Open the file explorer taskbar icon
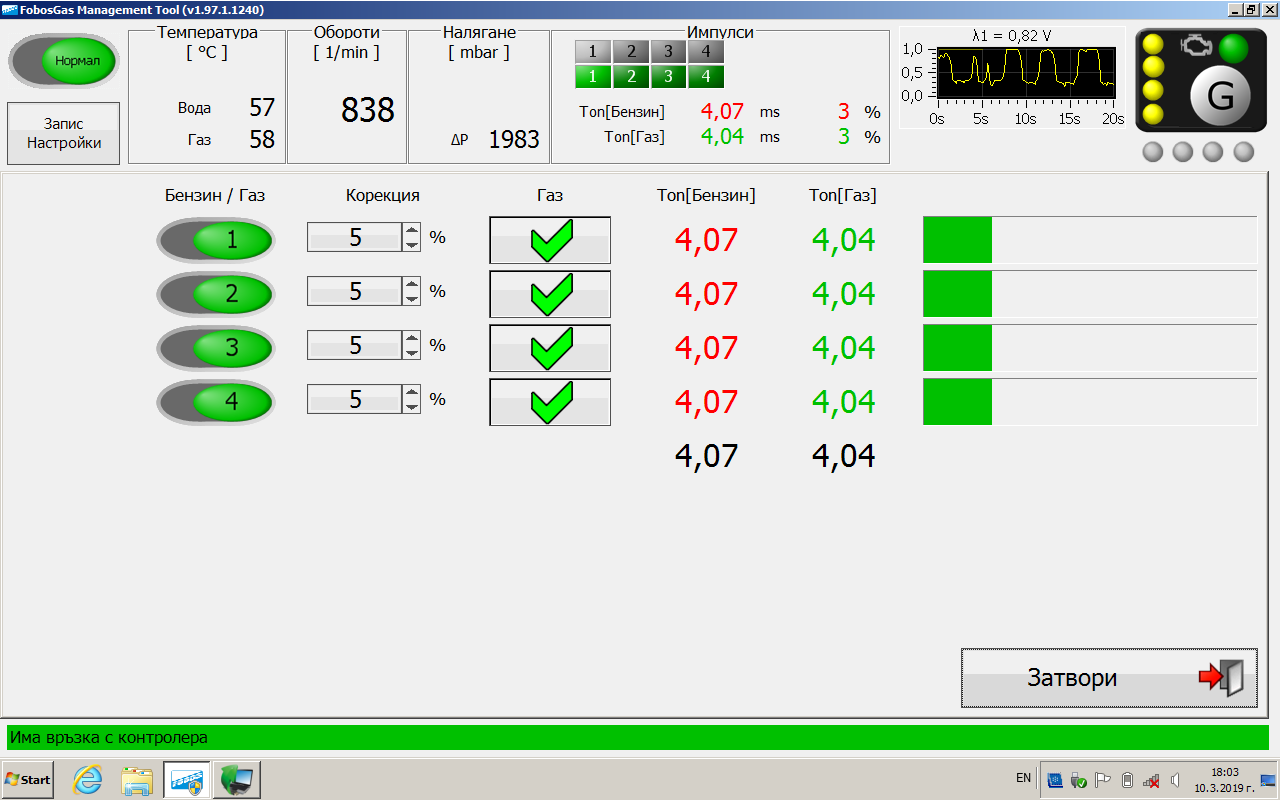The width and height of the screenshot is (1280, 800). [137, 779]
